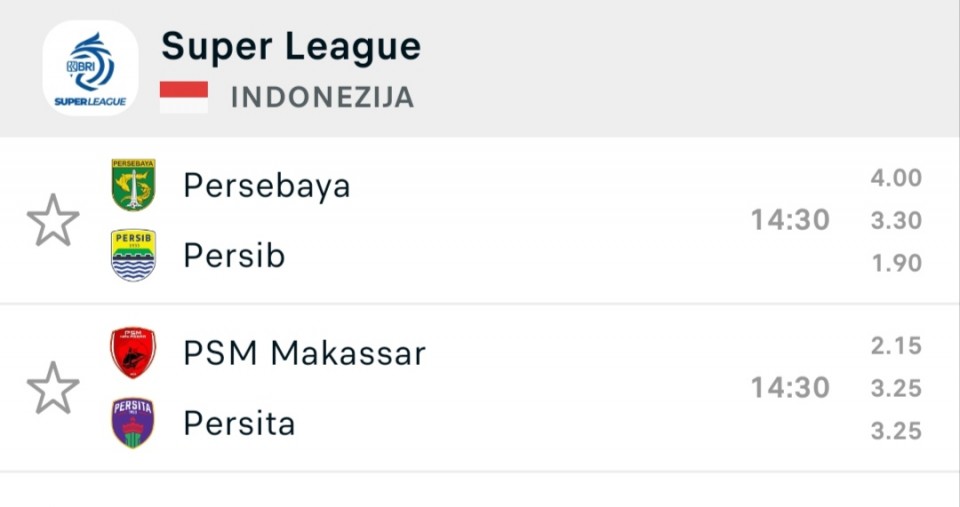This screenshot has width=960, height=507.
Task: Select the 1.90 odds for Persib
Action: 895,264
